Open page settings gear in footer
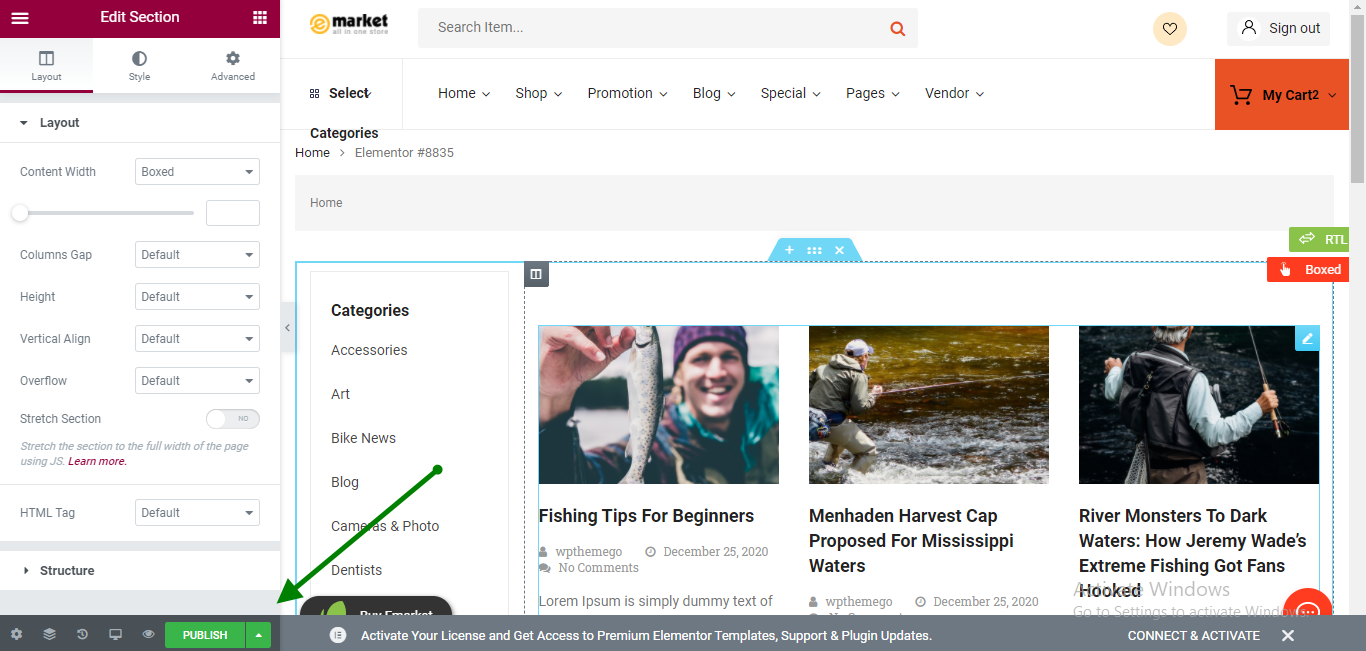1366x651 pixels. coord(16,635)
